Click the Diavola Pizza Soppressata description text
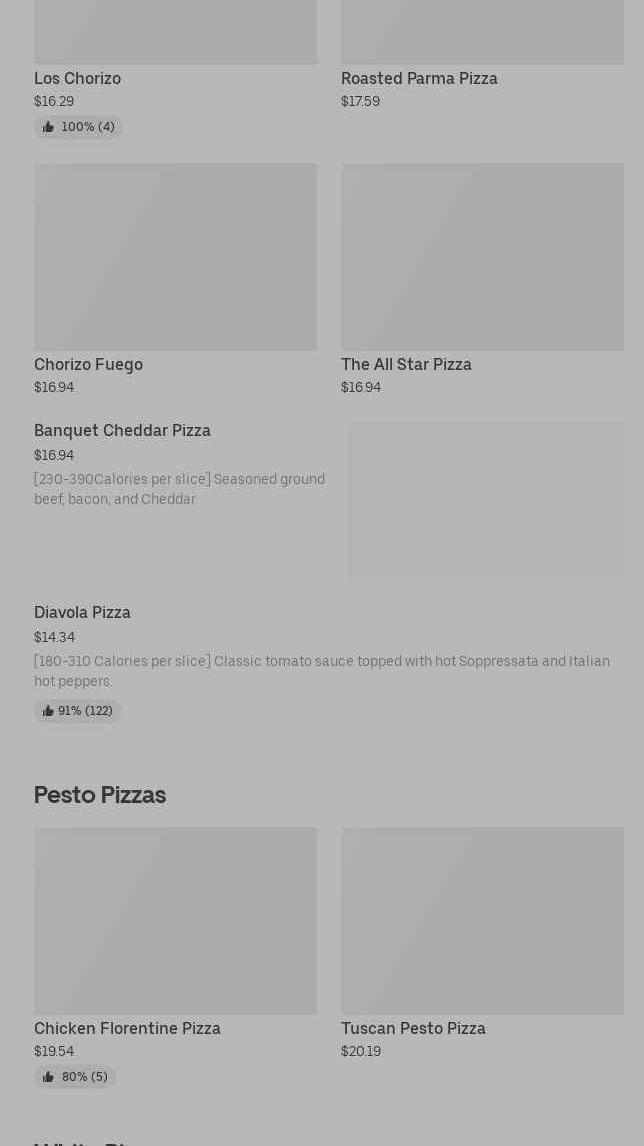The height and width of the screenshot is (1146, 644). tap(321, 671)
